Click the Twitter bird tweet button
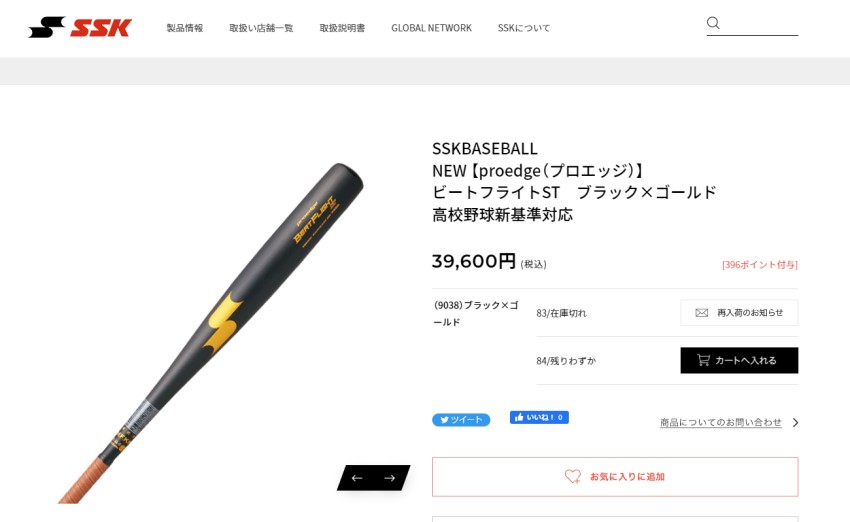The width and height of the screenshot is (850, 522). tap(461, 420)
